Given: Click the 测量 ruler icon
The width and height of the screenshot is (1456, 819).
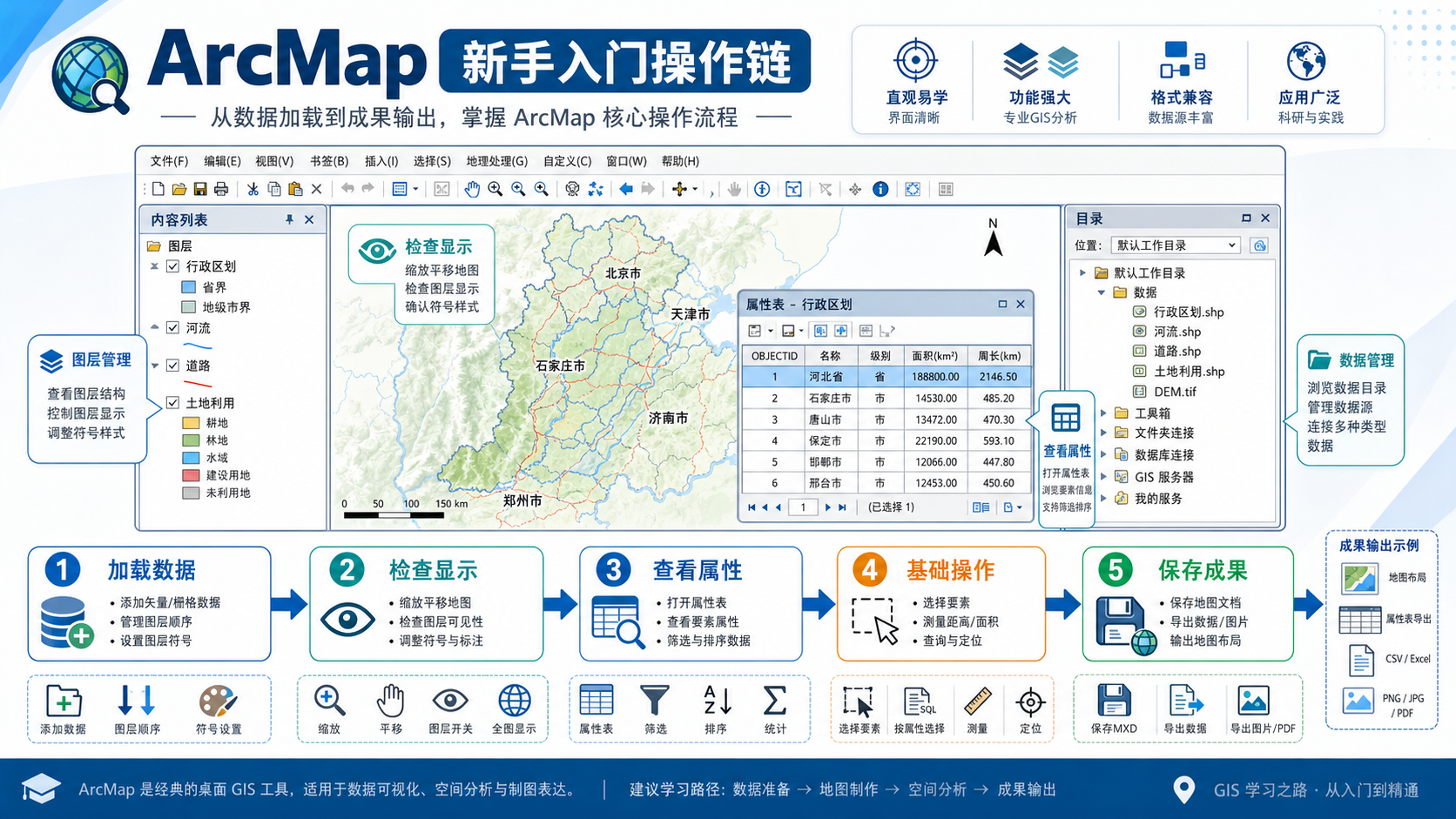Looking at the screenshot, I should pyautogui.click(x=978, y=702).
